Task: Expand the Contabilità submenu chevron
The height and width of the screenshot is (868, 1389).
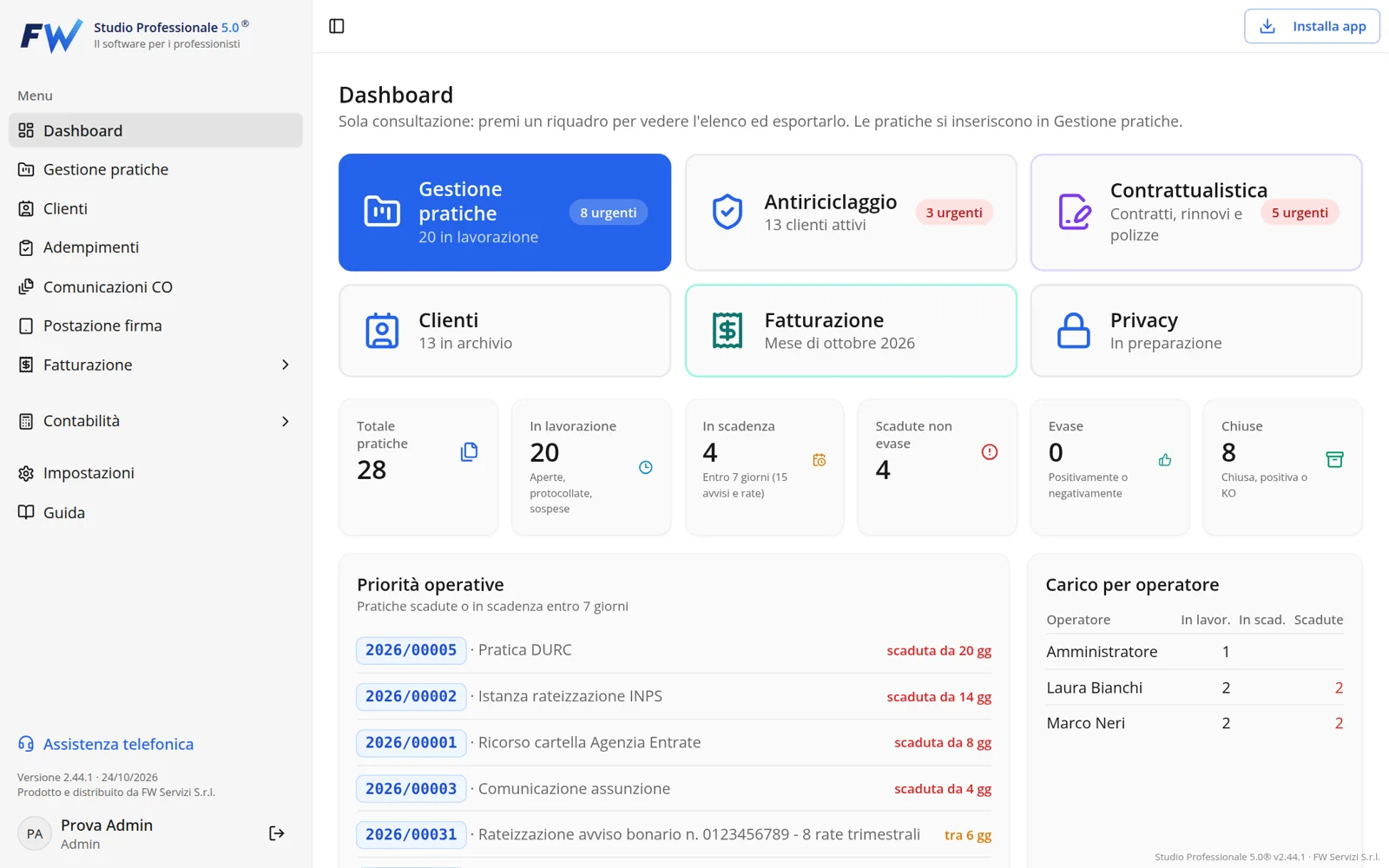Action: [x=286, y=421]
